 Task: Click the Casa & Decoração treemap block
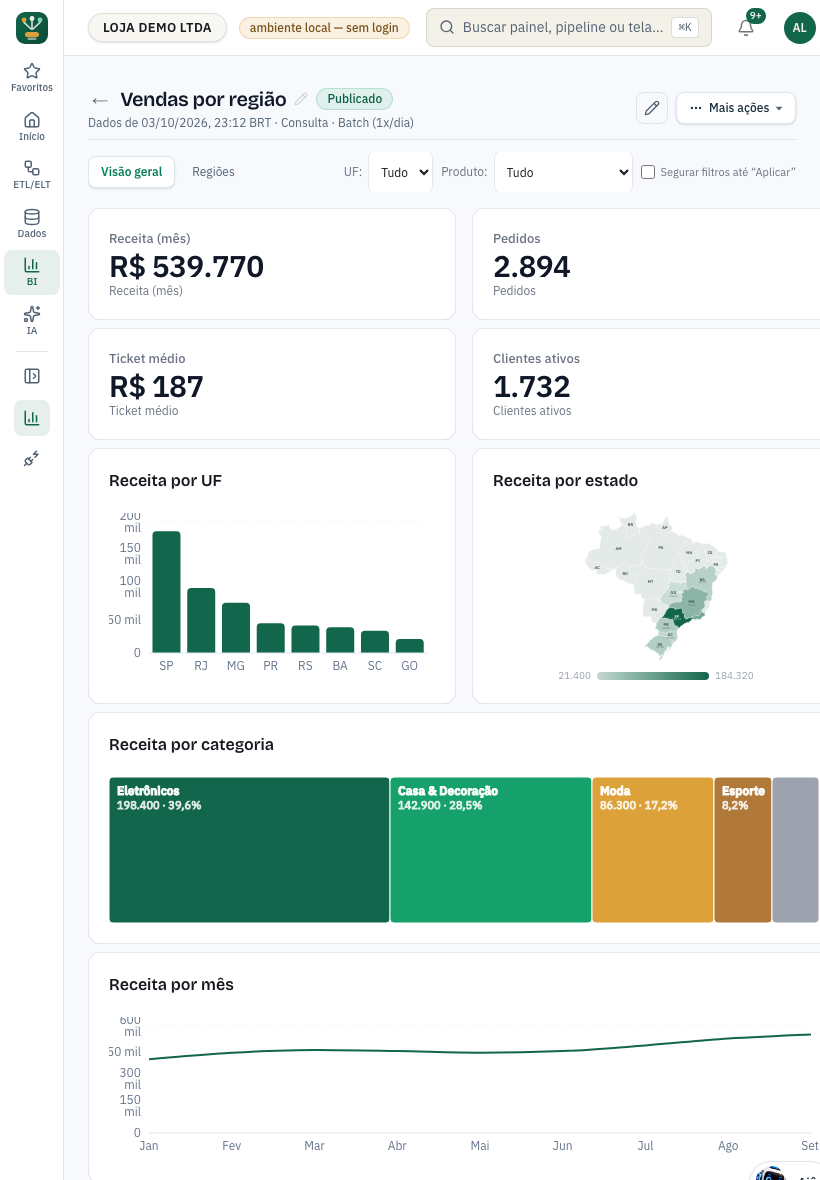click(x=490, y=850)
